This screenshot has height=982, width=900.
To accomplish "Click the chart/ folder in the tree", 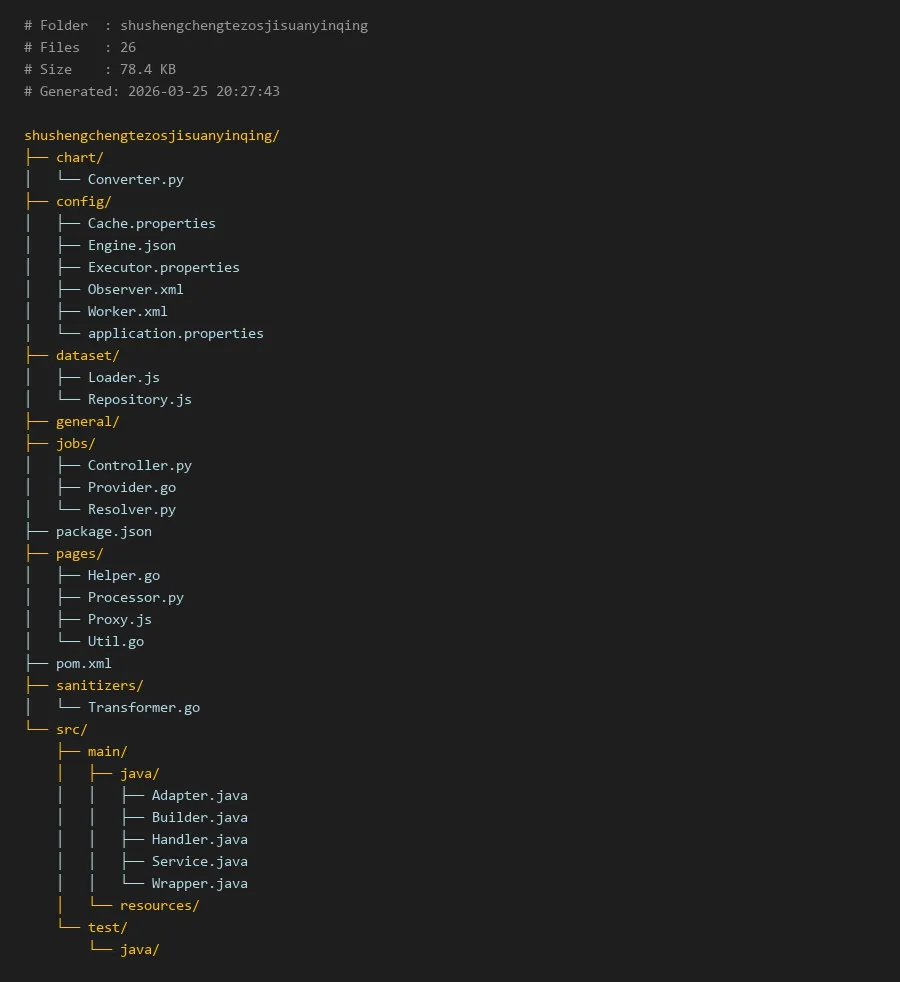I will (x=79, y=157).
